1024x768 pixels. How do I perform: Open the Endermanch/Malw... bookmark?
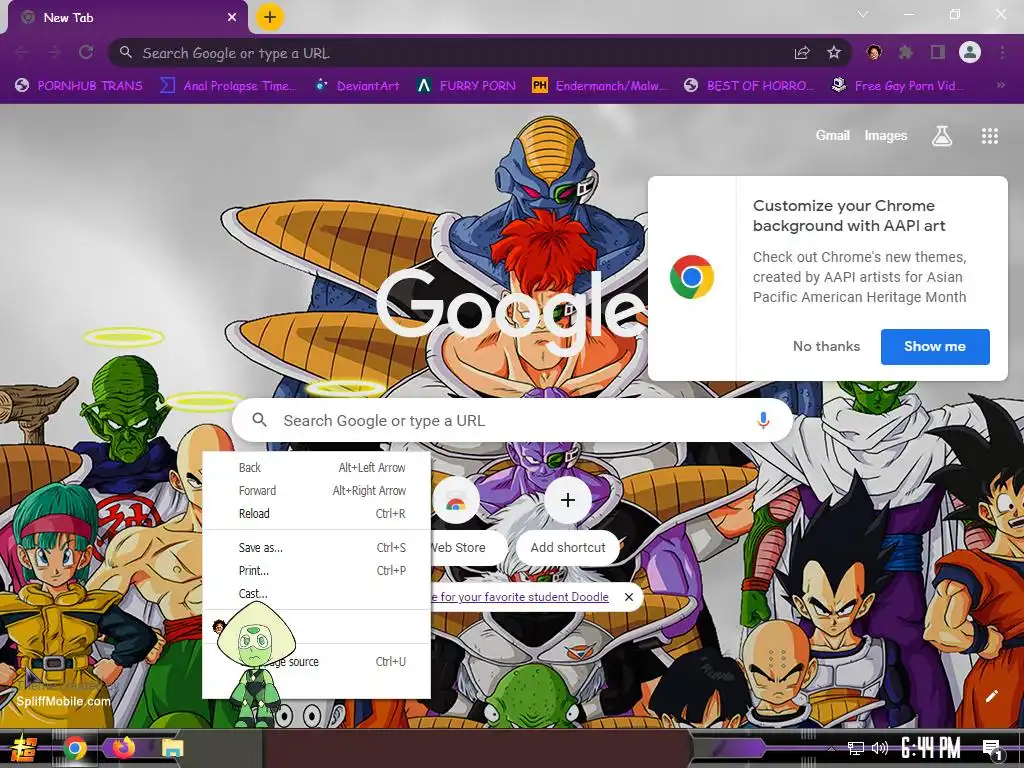[x=600, y=86]
